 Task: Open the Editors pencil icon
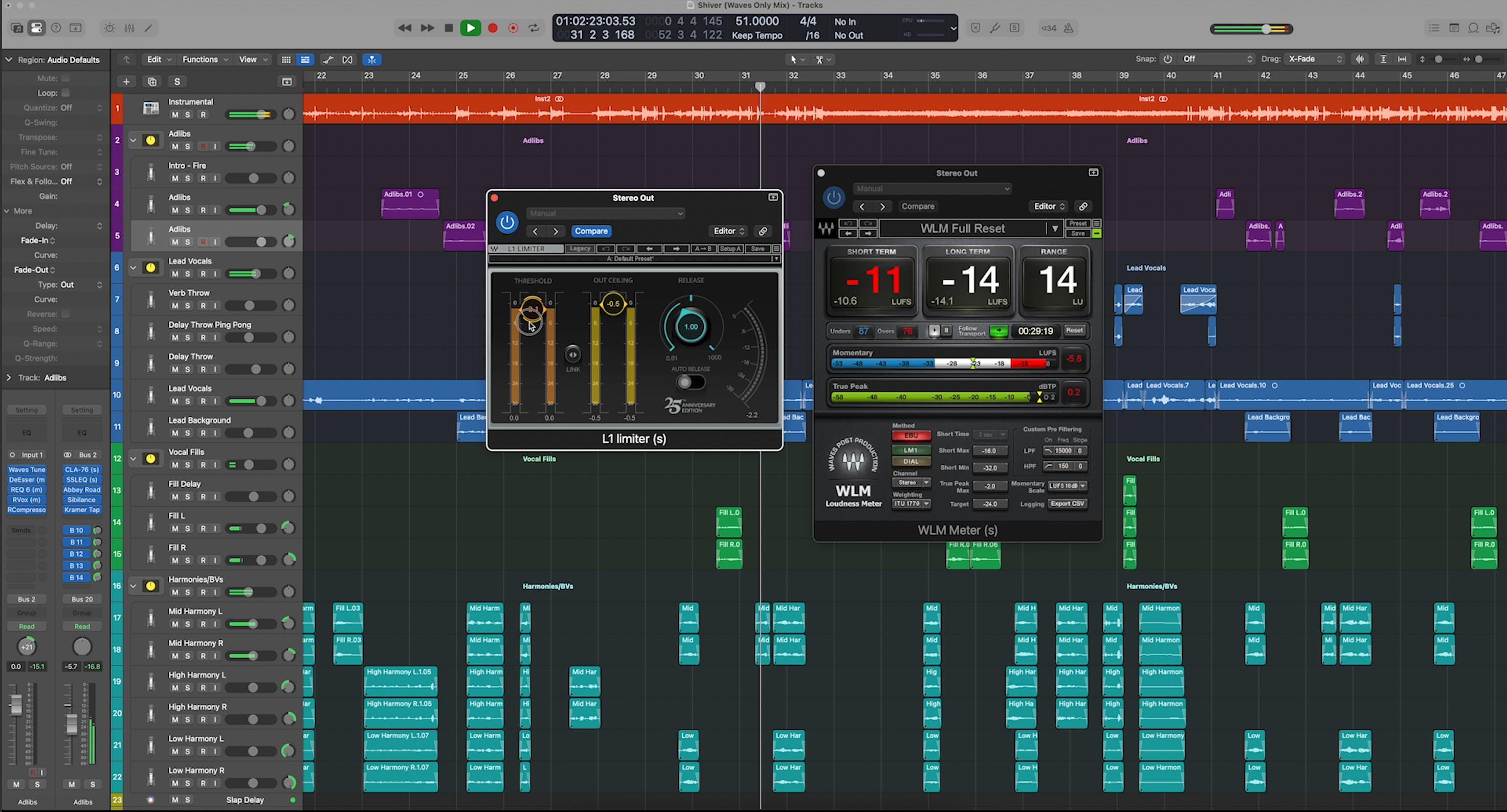pos(148,28)
